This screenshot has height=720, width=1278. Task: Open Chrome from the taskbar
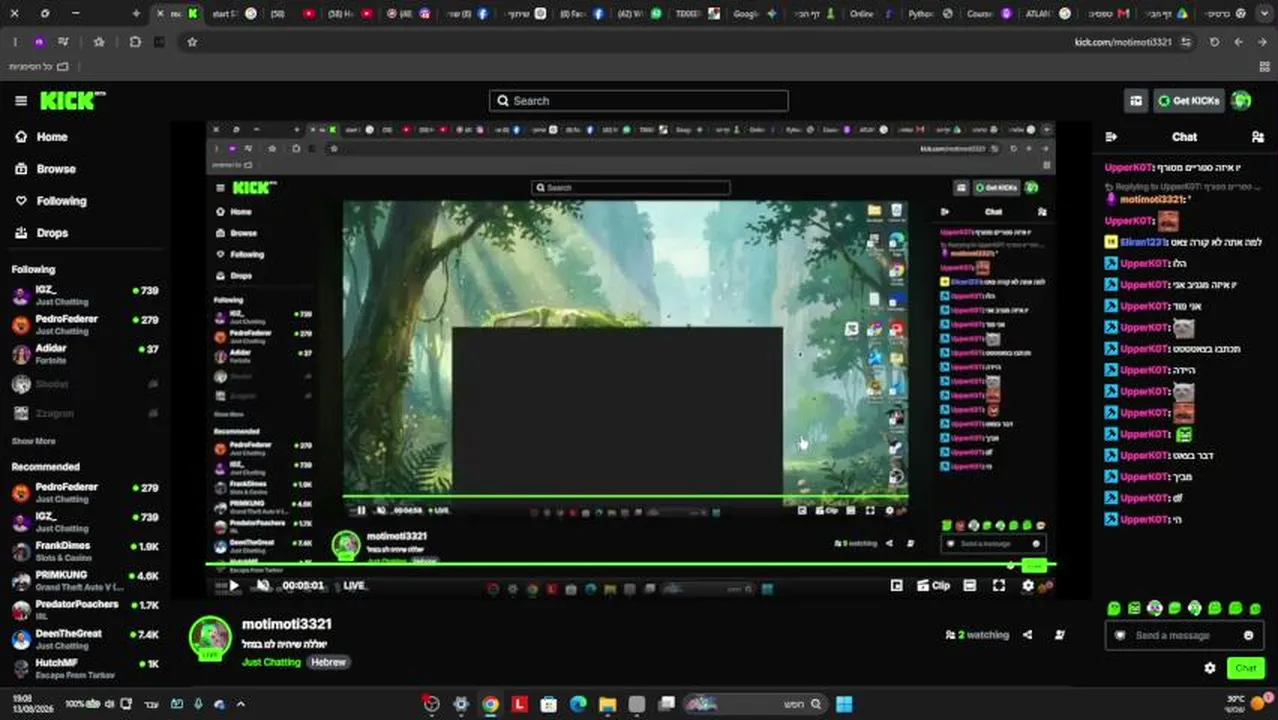point(490,704)
